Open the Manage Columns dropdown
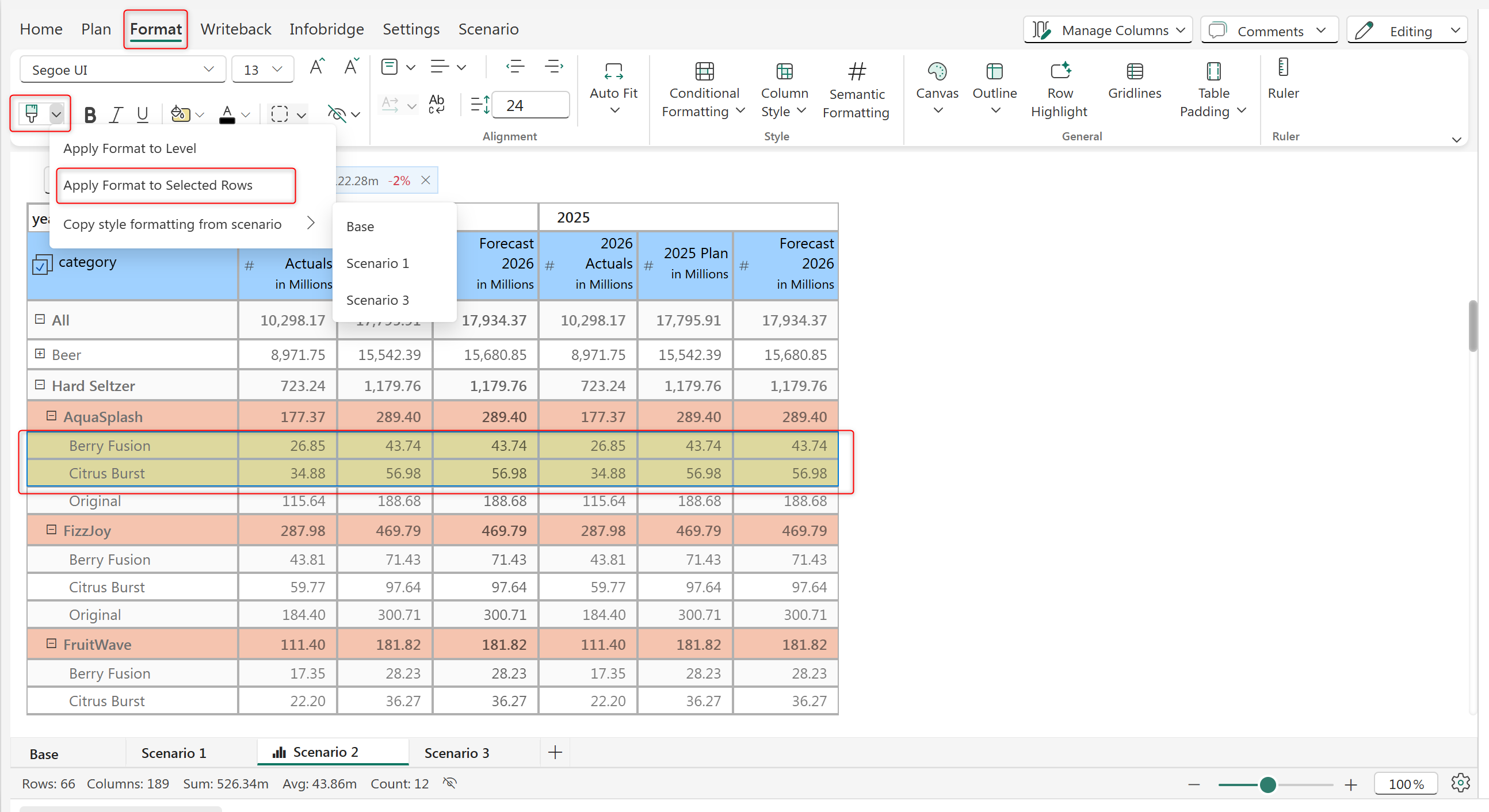This screenshot has width=1489, height=812. (x=1108, y=30)
